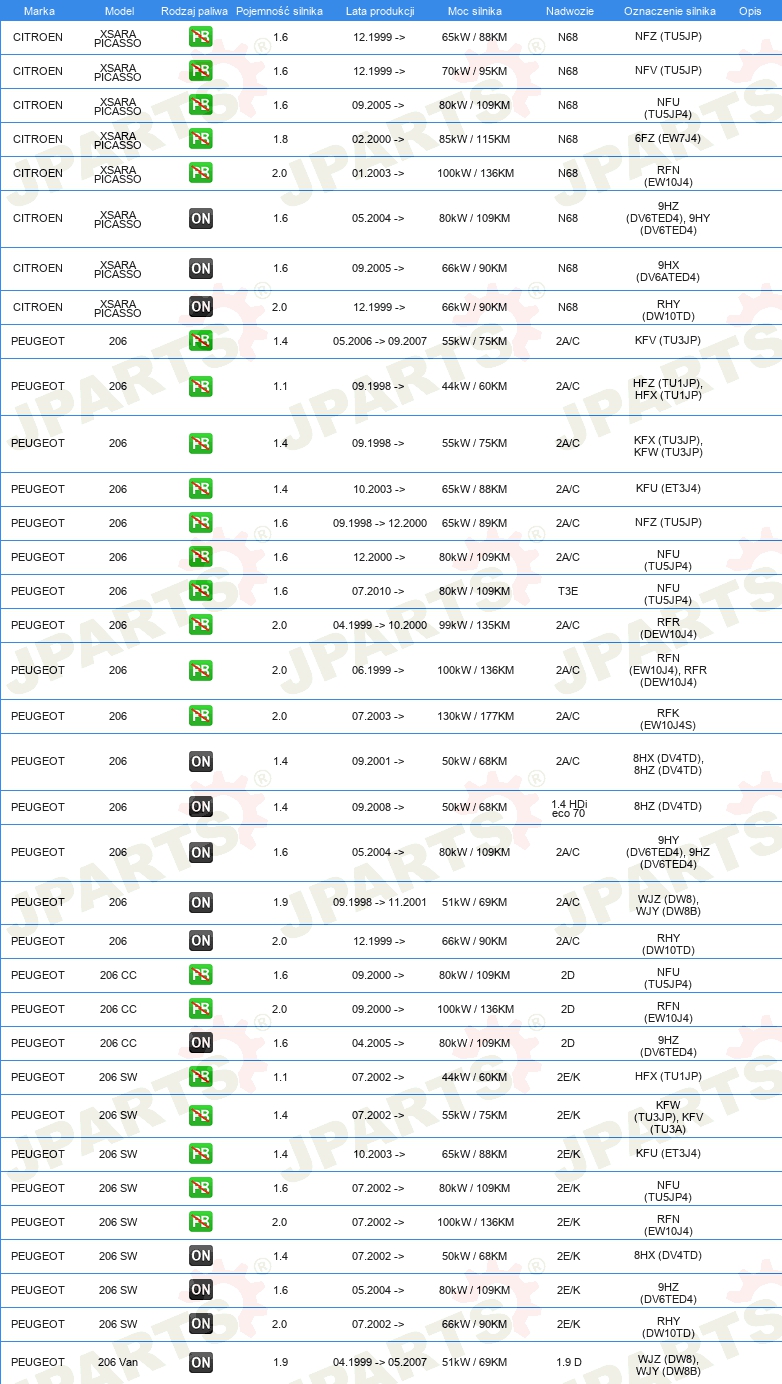The height and width of the screenshot is (1384, 782).
Task: Click the PB petrol icon in the Peugeot 206 KFX, KFW row
Action: tap(201, 443)
